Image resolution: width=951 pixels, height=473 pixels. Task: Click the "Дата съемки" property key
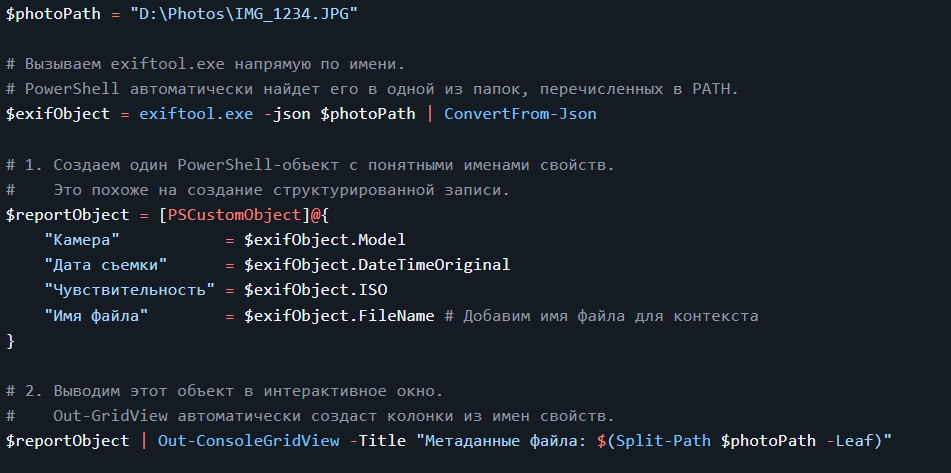point(105,265)
